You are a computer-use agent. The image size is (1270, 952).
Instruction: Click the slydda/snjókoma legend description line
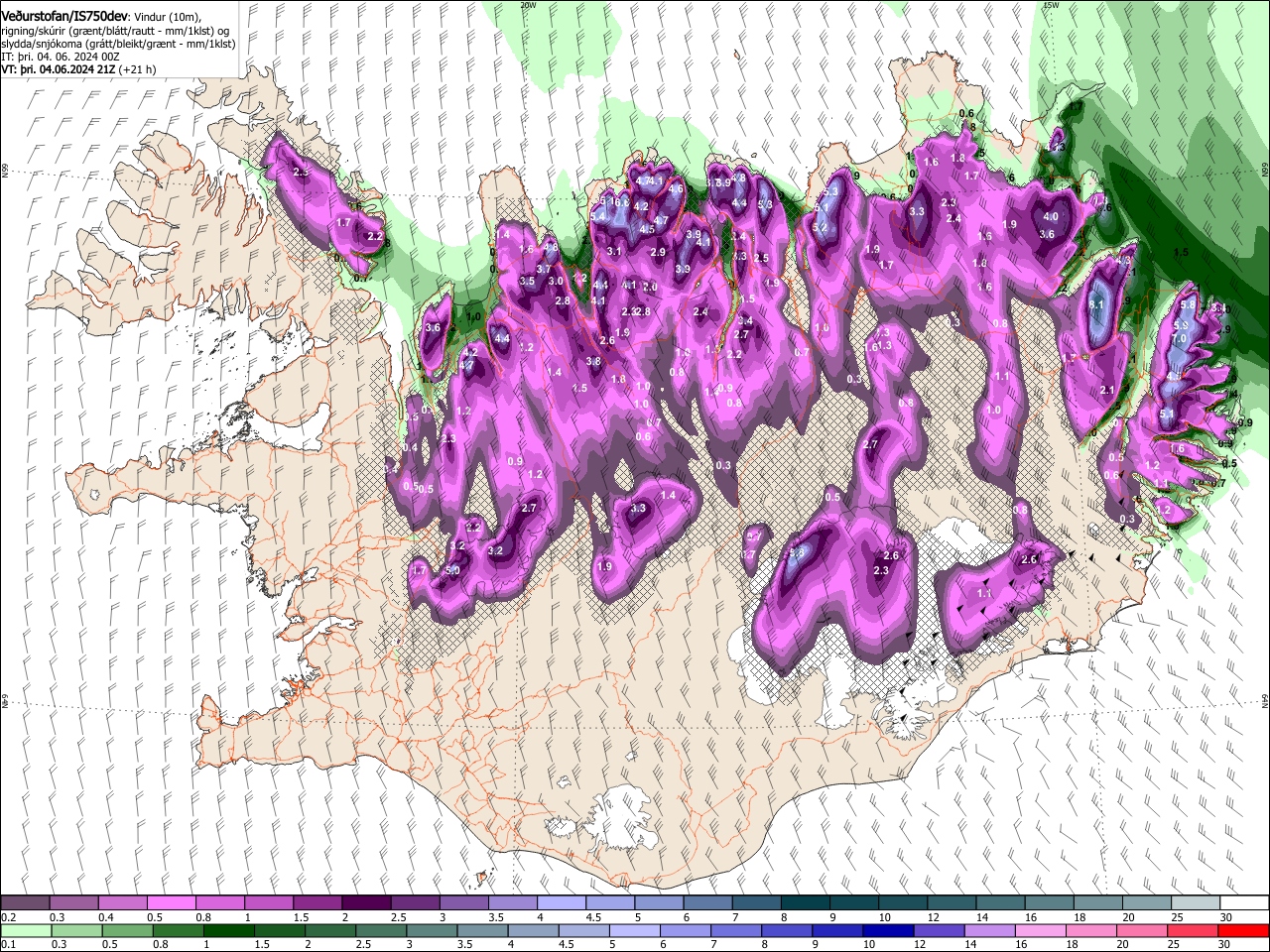pyautogui.click(x=118, y=44)
